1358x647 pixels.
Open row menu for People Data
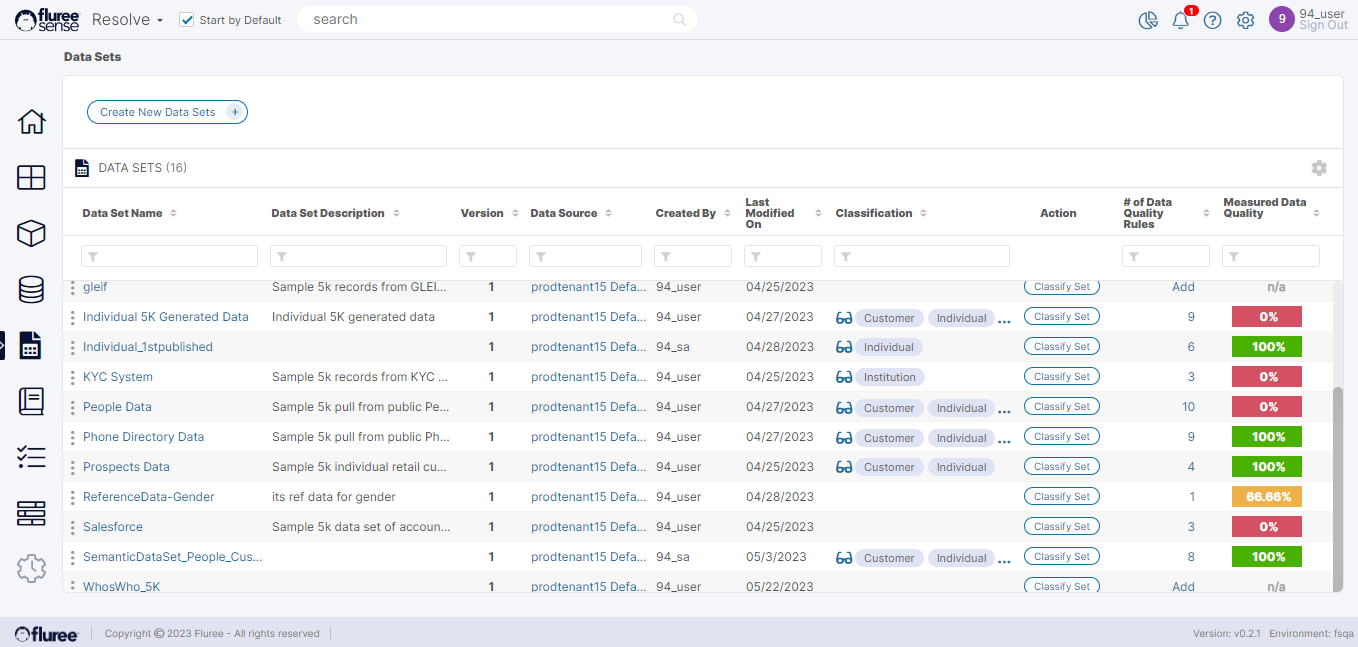click(x=72, y=407)
